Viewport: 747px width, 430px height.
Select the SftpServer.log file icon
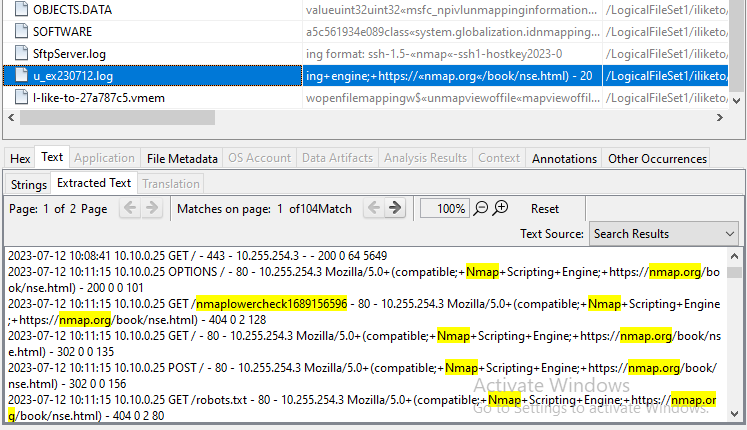click(x=21, y=53)
